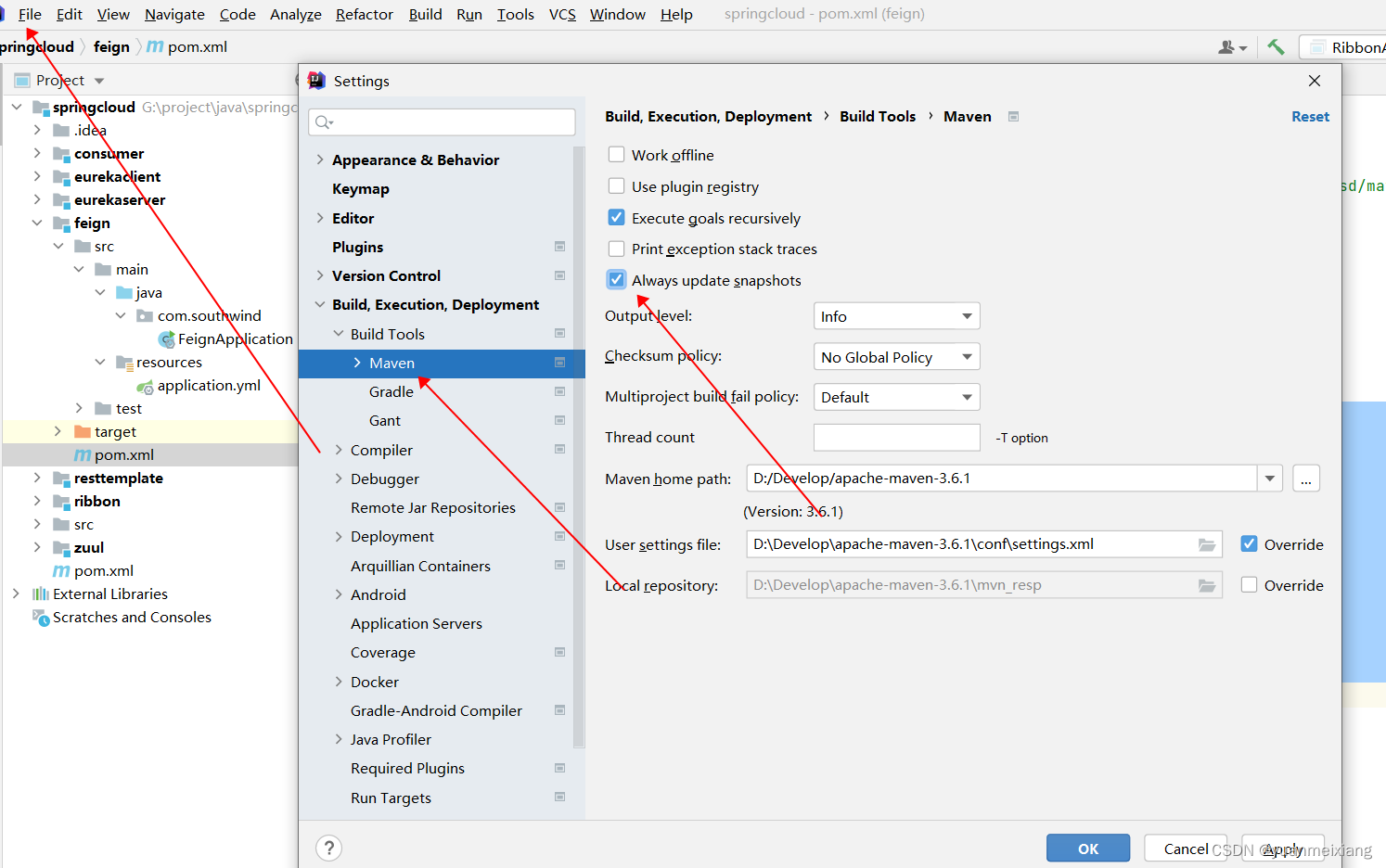The image size is (1386, 868).
Task: Click the Cancel button
Action: [1186, 848]
